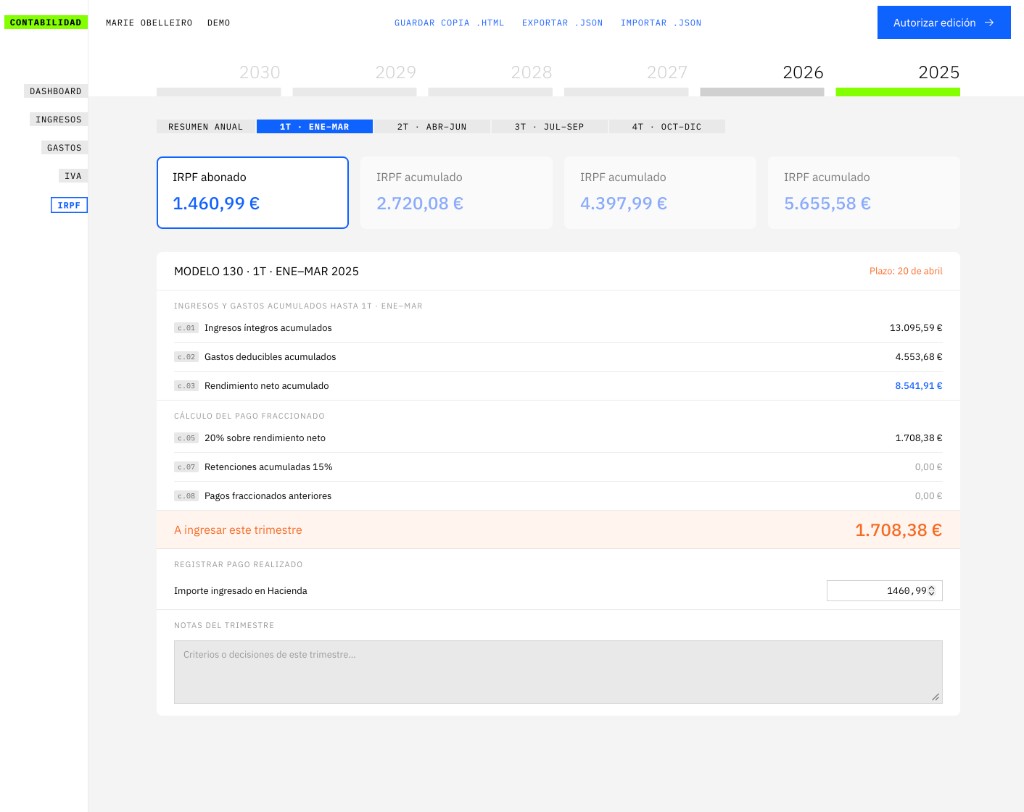Image resolution: width=1024 pixels, height=812 pixels.
Task: Click the large orange 1.708,38 € total
Action: click(898, 530)
